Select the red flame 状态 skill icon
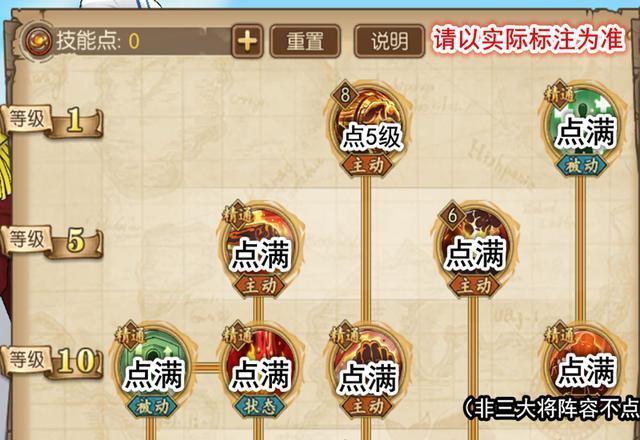 (x=261, y=367)
